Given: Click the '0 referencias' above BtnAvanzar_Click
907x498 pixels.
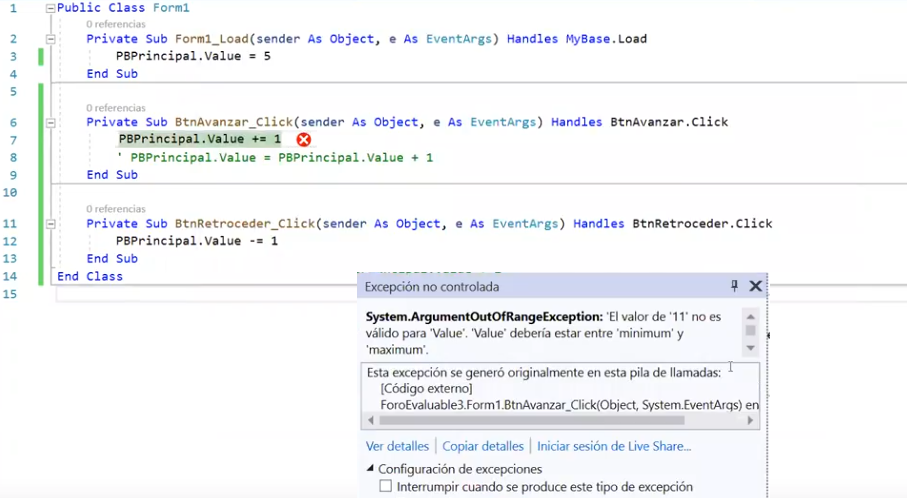Looking at the screenshot, I should 116,108.
